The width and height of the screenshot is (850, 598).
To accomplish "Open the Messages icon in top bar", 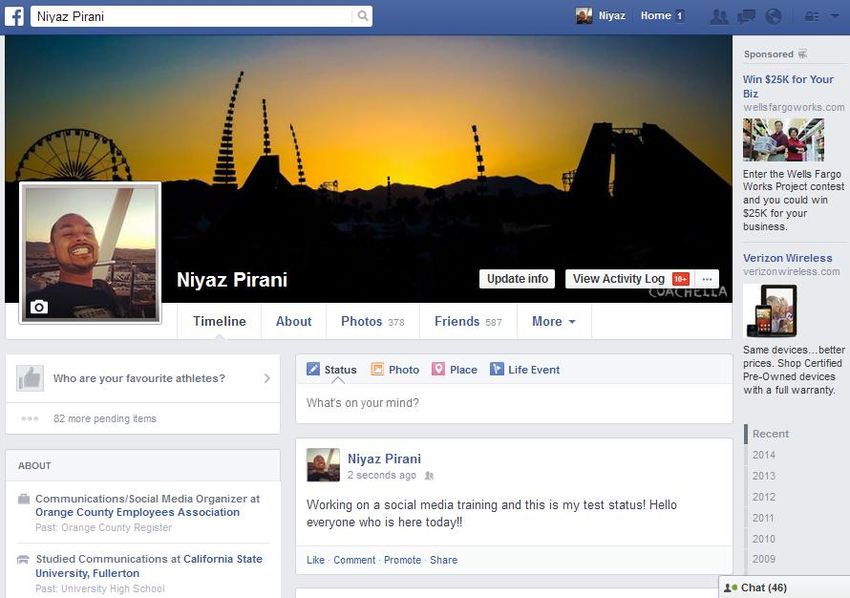I will click(x=746, y=17).
